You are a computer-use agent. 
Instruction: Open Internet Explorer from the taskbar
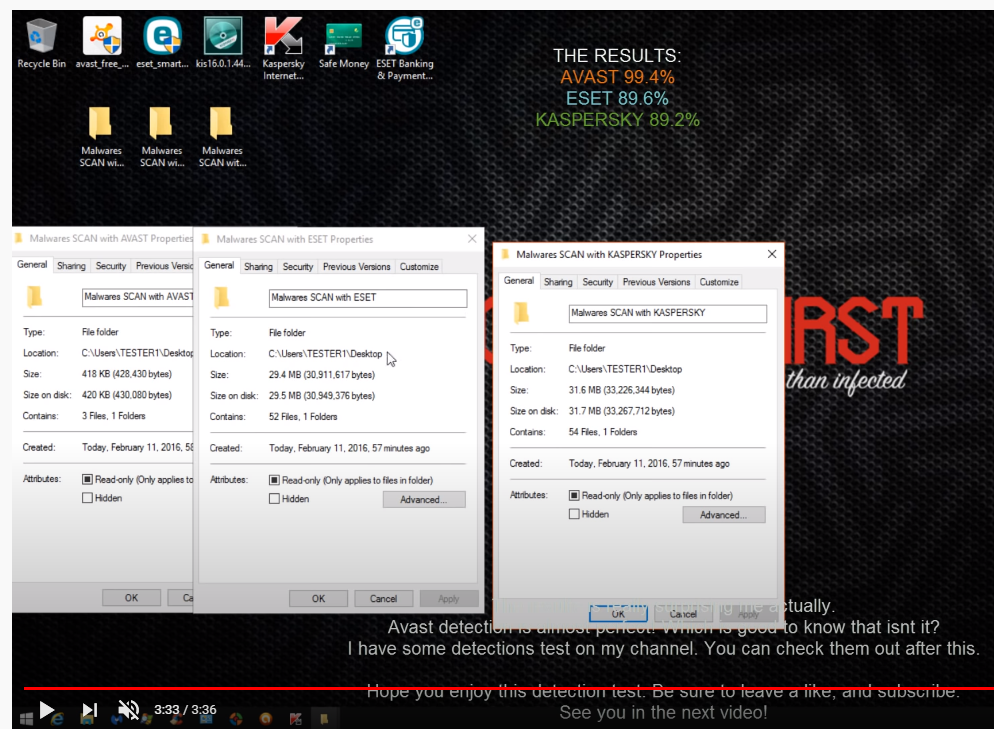[x=57, y=719]
